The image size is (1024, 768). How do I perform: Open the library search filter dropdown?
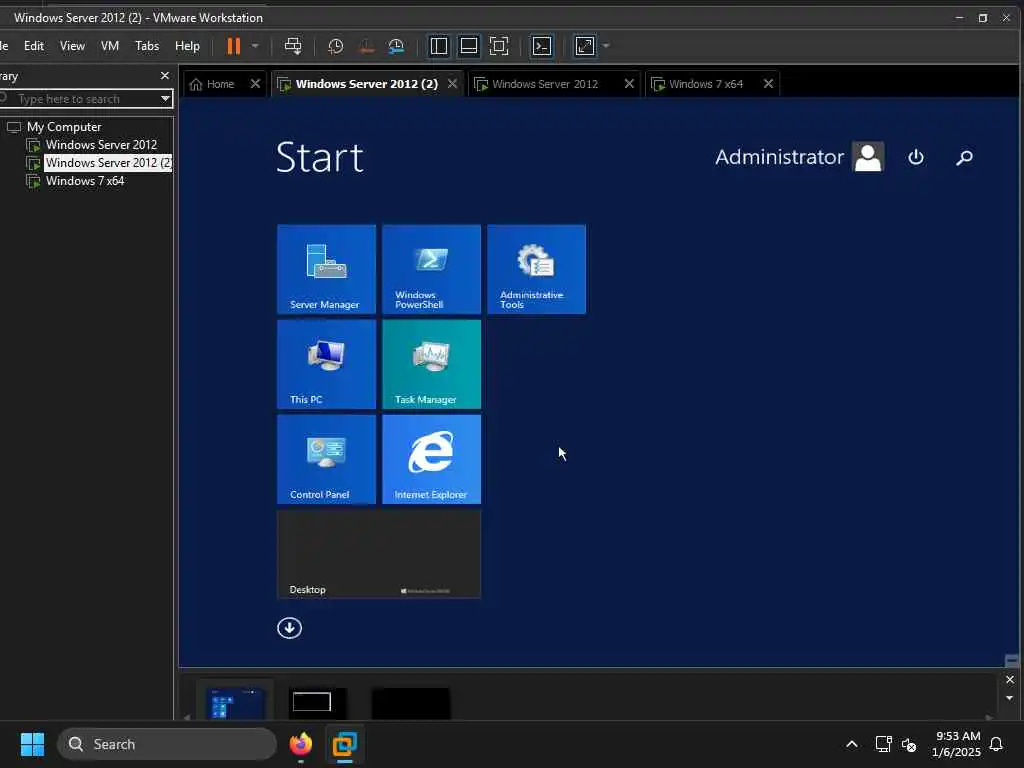click(165, 99)
